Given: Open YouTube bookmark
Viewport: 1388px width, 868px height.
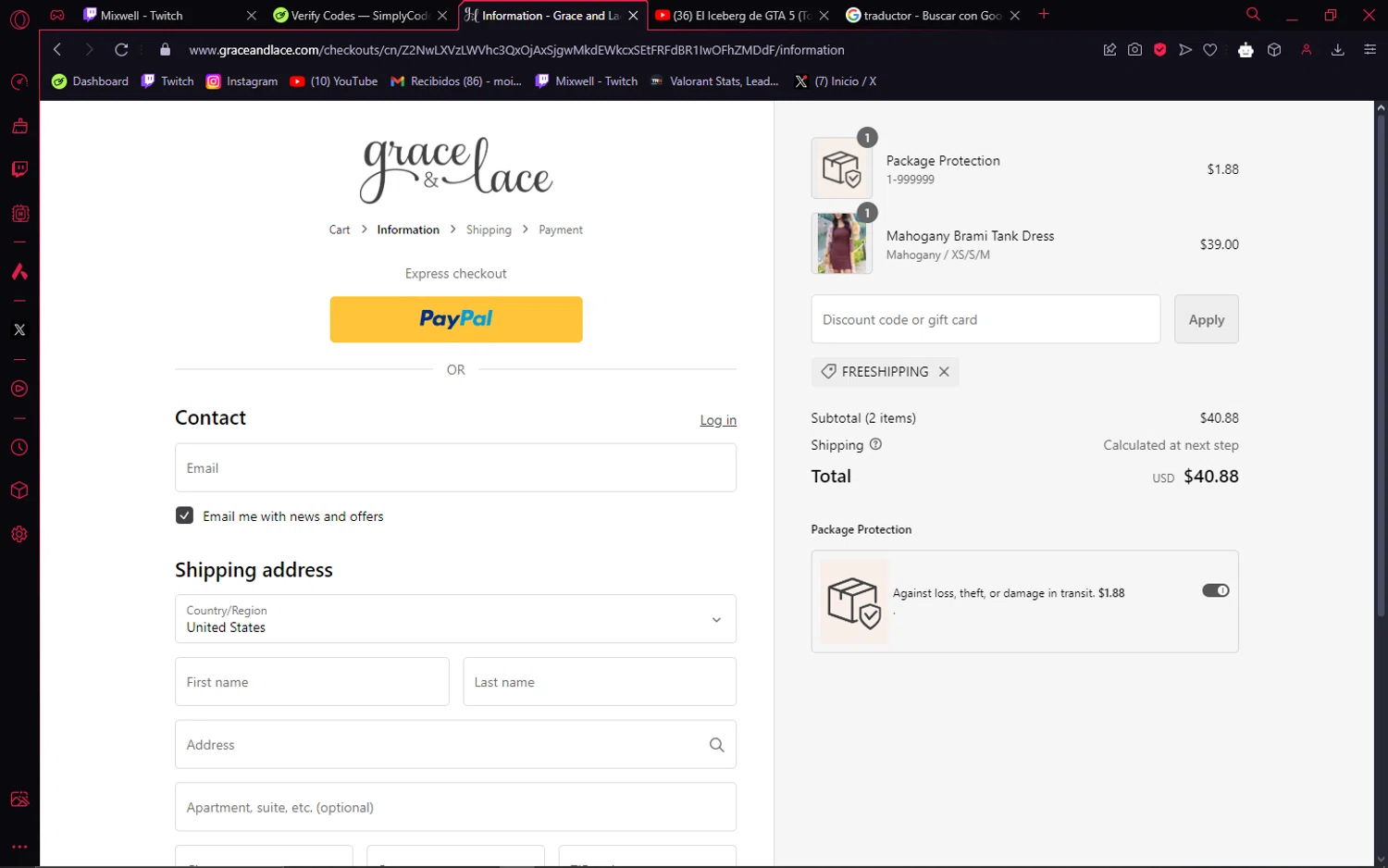Looking at the screenshot, I should (x=333, y=81).
